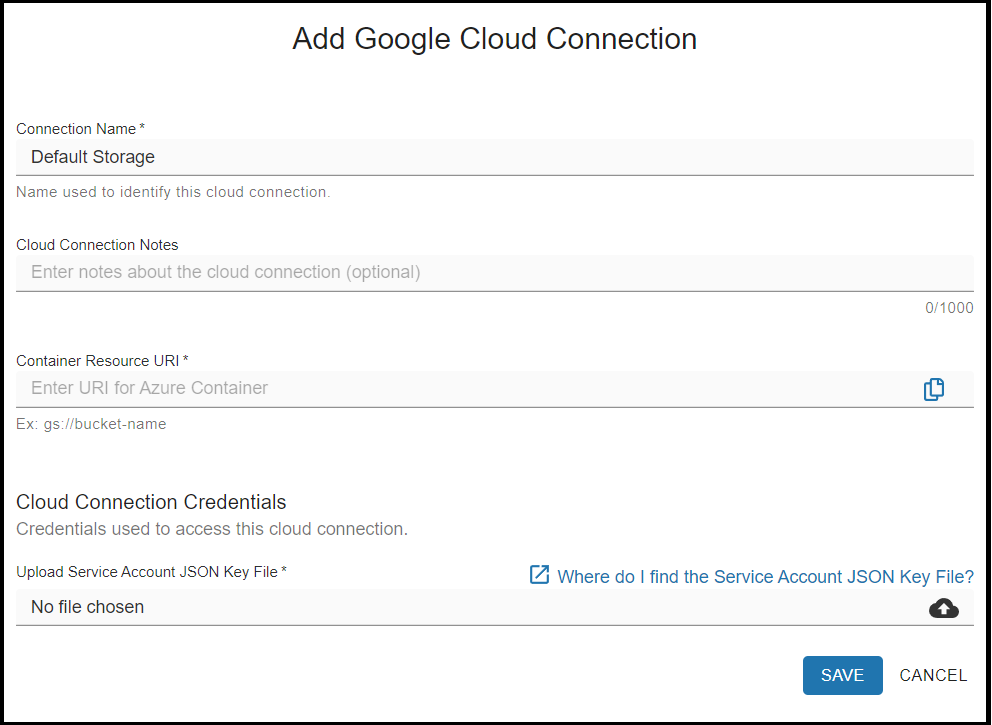Image resolution: width=992 pixels, height=725 pixels.
Task: Click the Connection Name input field
Action: coord(495,157)
